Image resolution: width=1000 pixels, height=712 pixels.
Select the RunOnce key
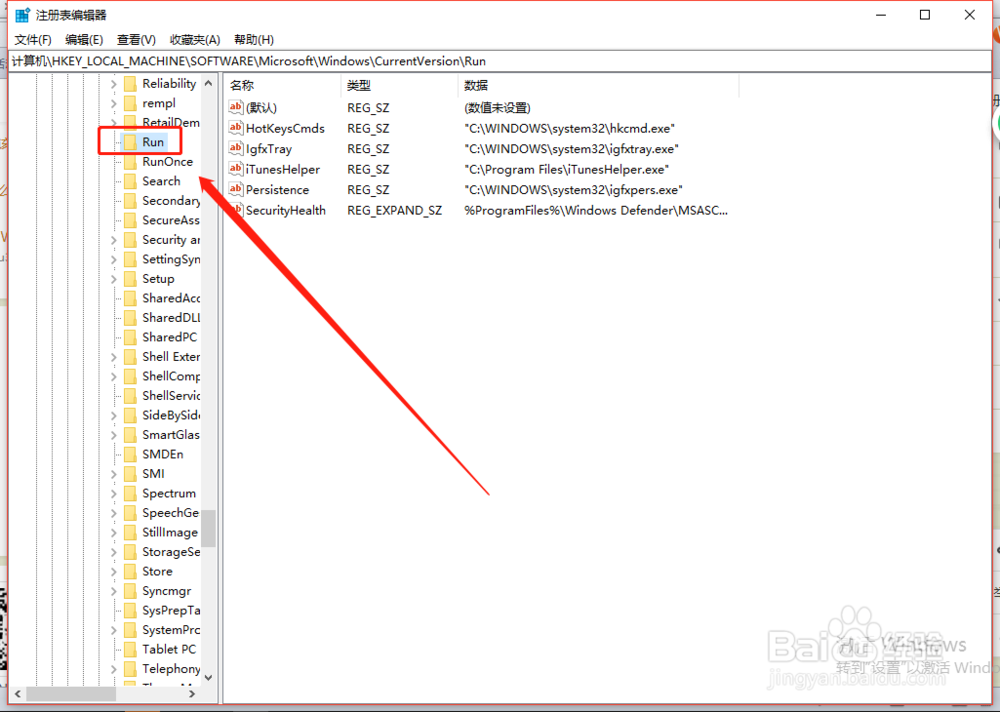167,162
